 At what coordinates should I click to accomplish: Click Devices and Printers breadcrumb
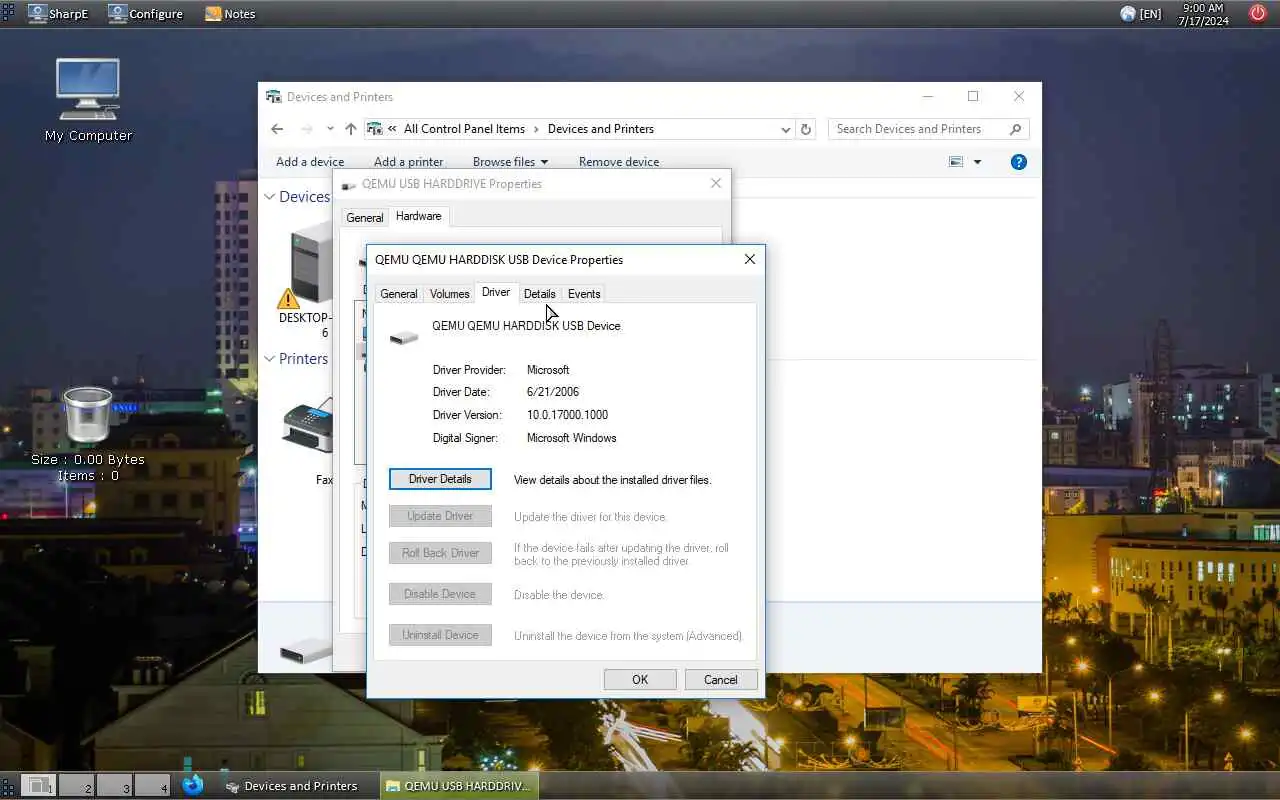[x=600, y=129]
